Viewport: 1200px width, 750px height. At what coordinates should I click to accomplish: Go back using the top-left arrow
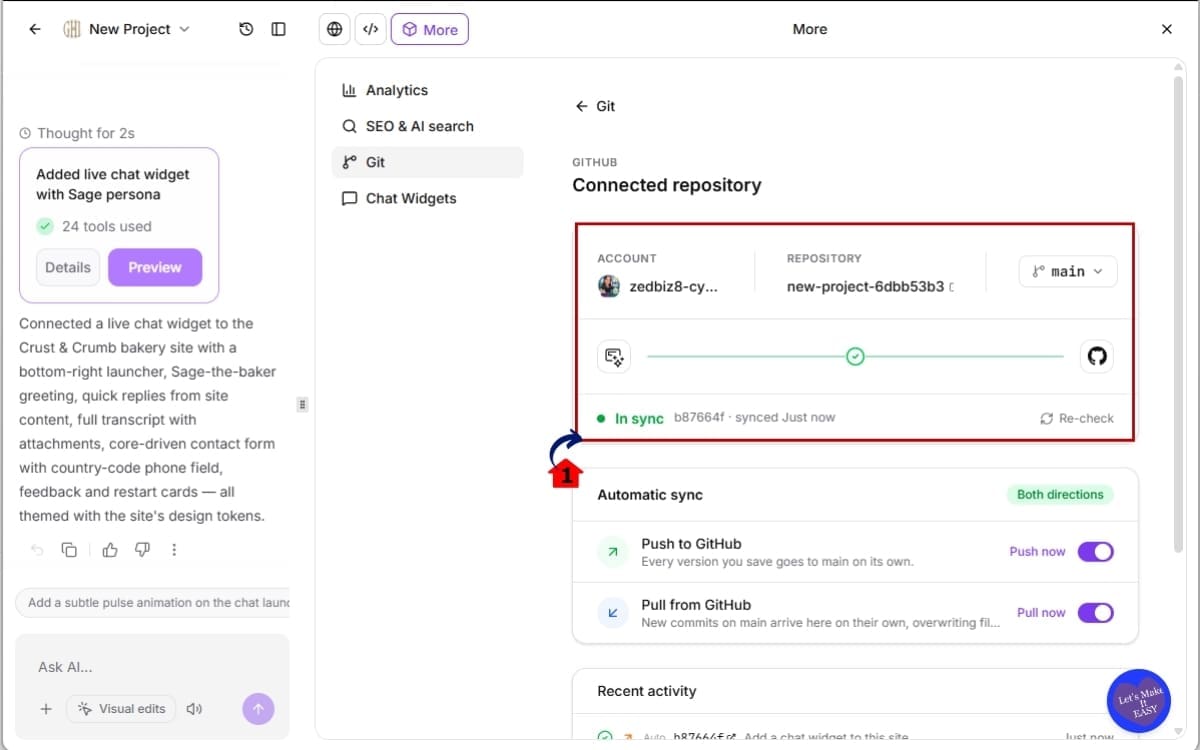[35, 29]
